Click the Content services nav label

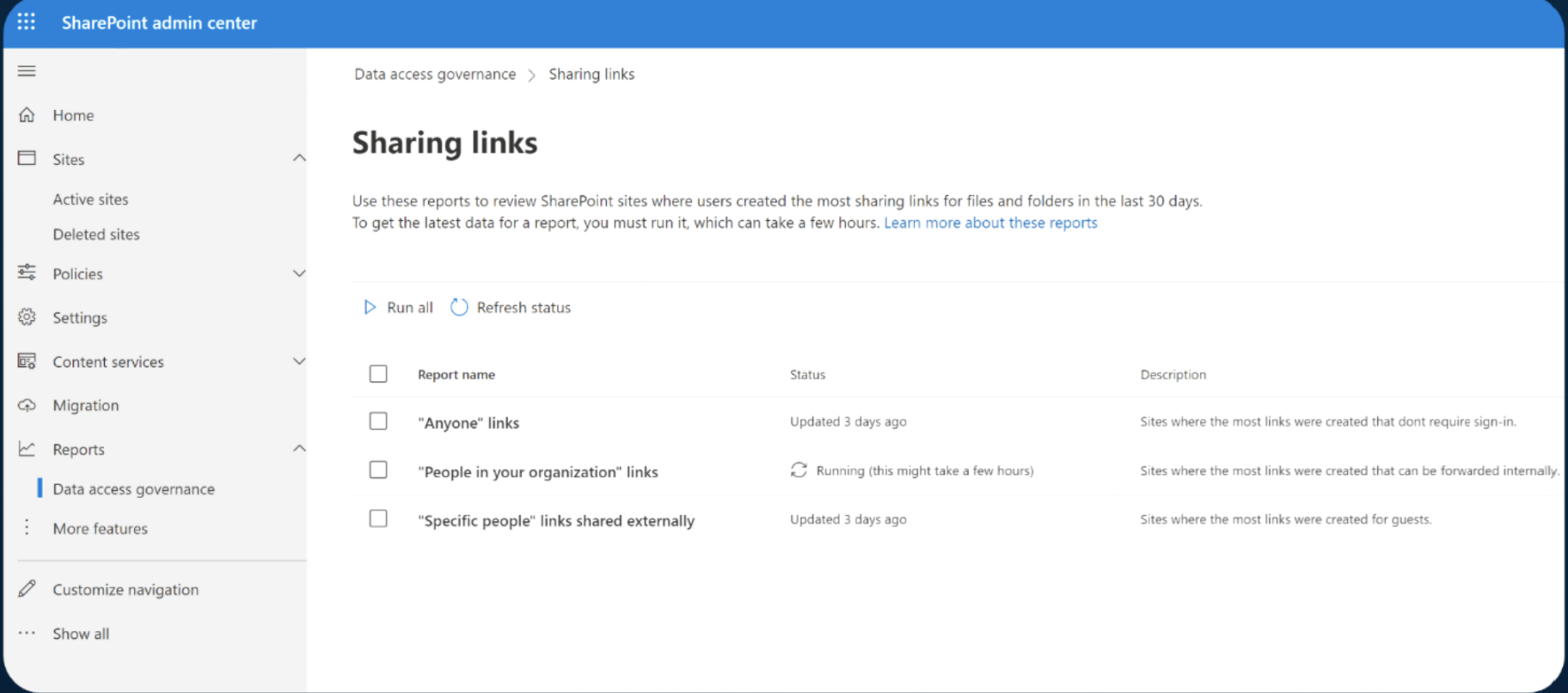pyautogui.click(x=108, y=362)
